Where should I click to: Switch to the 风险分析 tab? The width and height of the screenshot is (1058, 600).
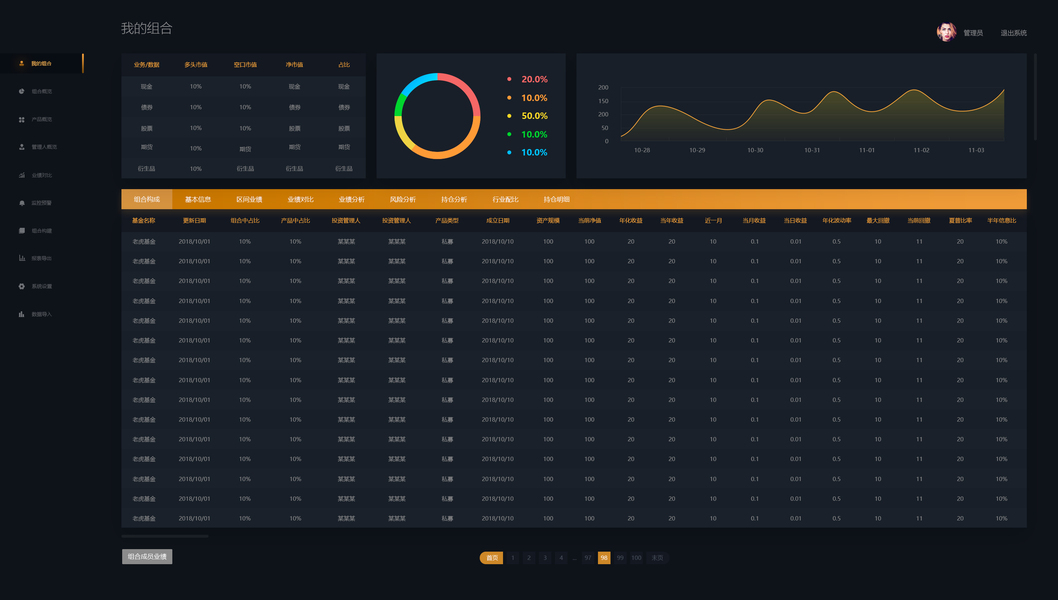(403, 199)
